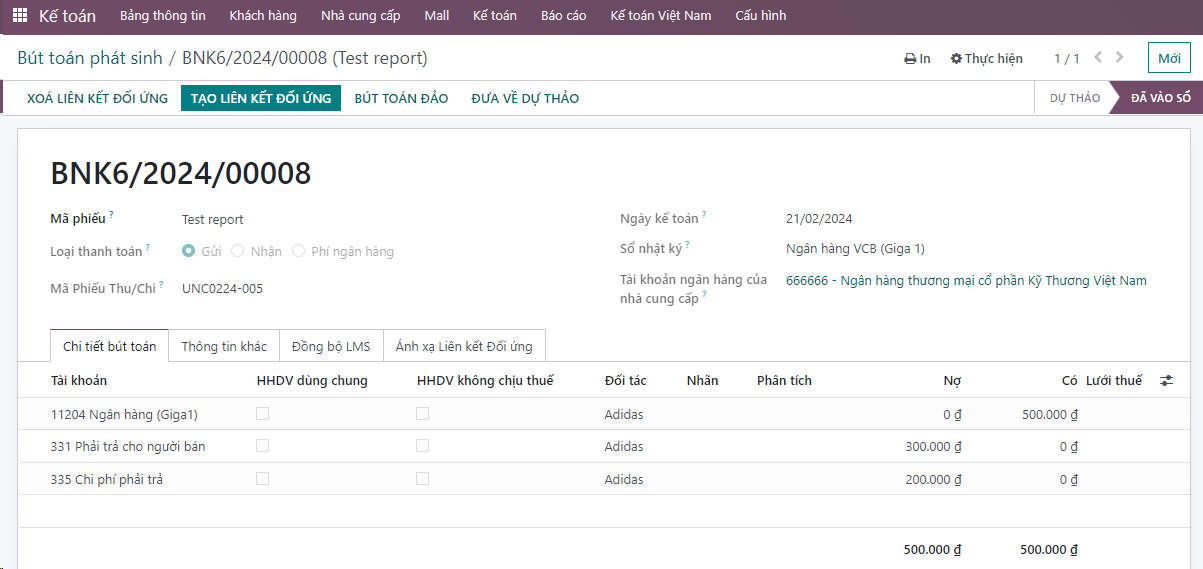
Task: Click the Mới button
Action: [1169, 58]
